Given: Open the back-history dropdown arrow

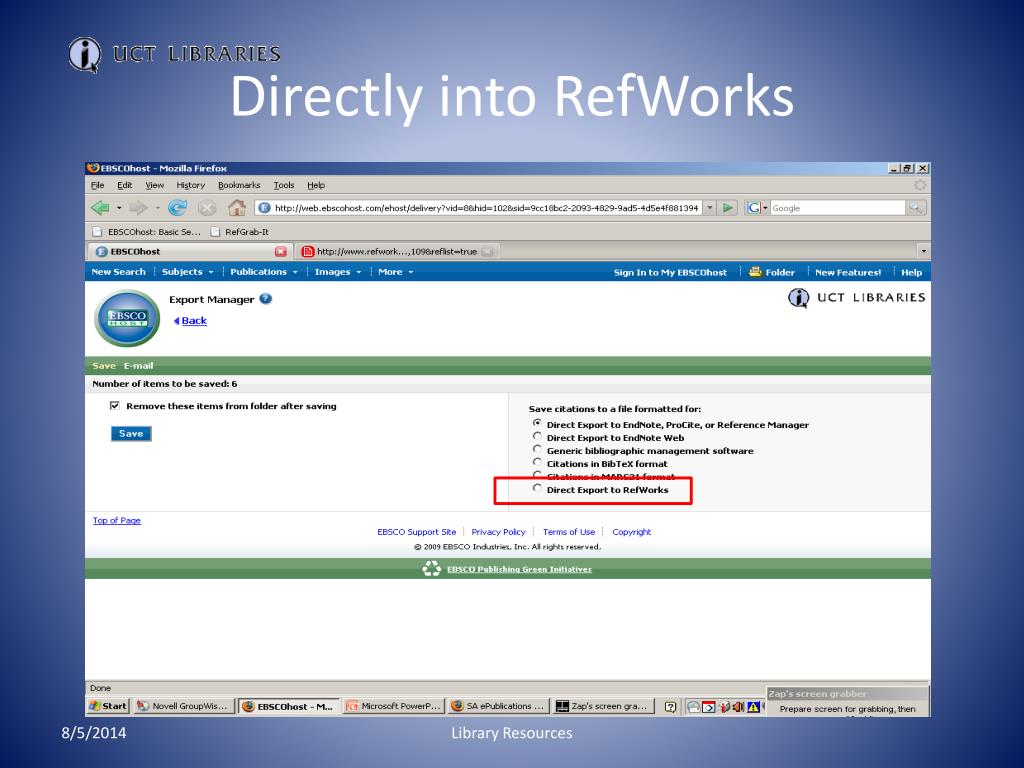Looking at the screenshot, I should click(x=119, y=208).
